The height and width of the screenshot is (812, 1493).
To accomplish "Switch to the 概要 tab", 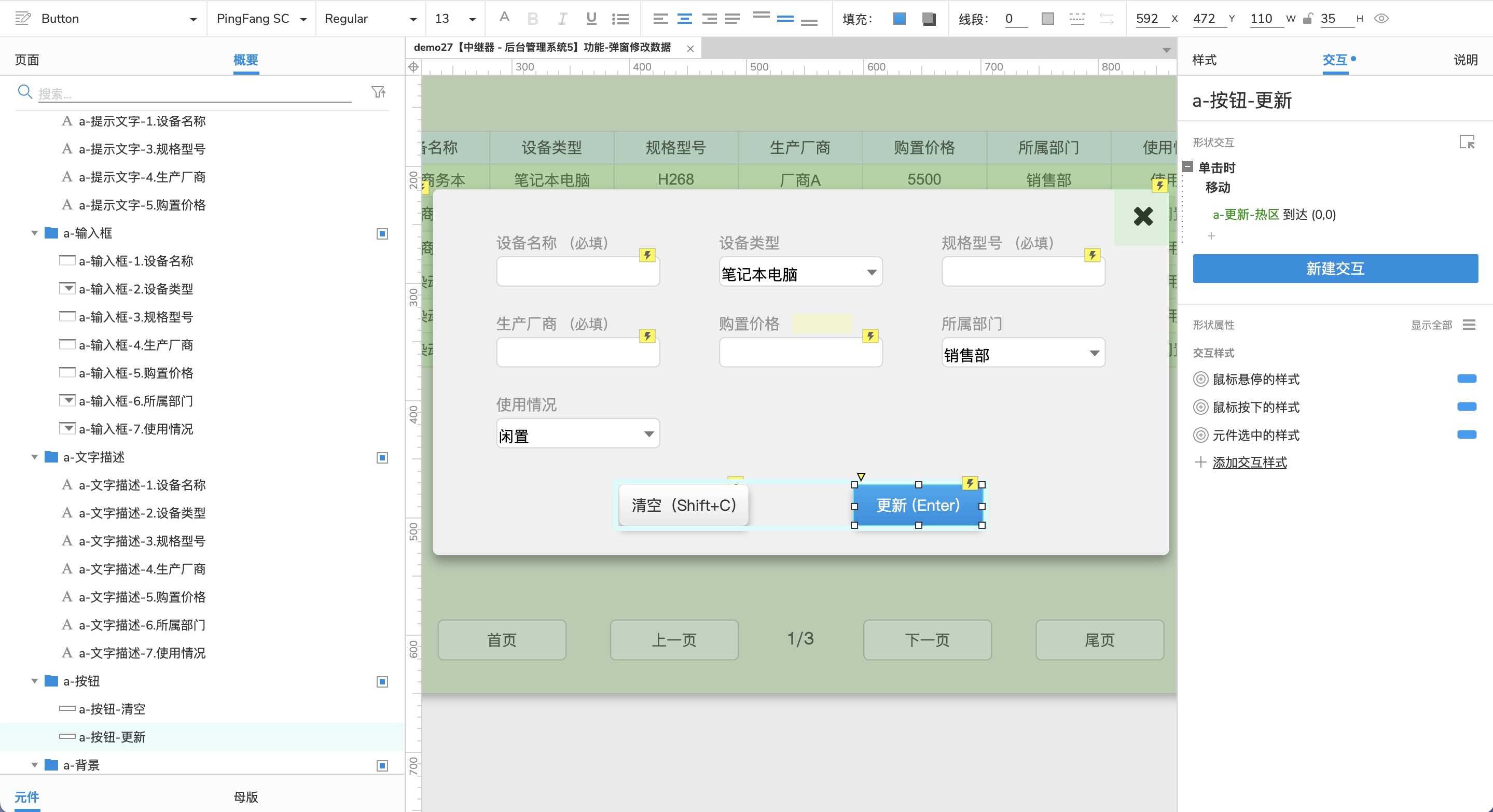I will pyautogui.click(x=246, y=60).
